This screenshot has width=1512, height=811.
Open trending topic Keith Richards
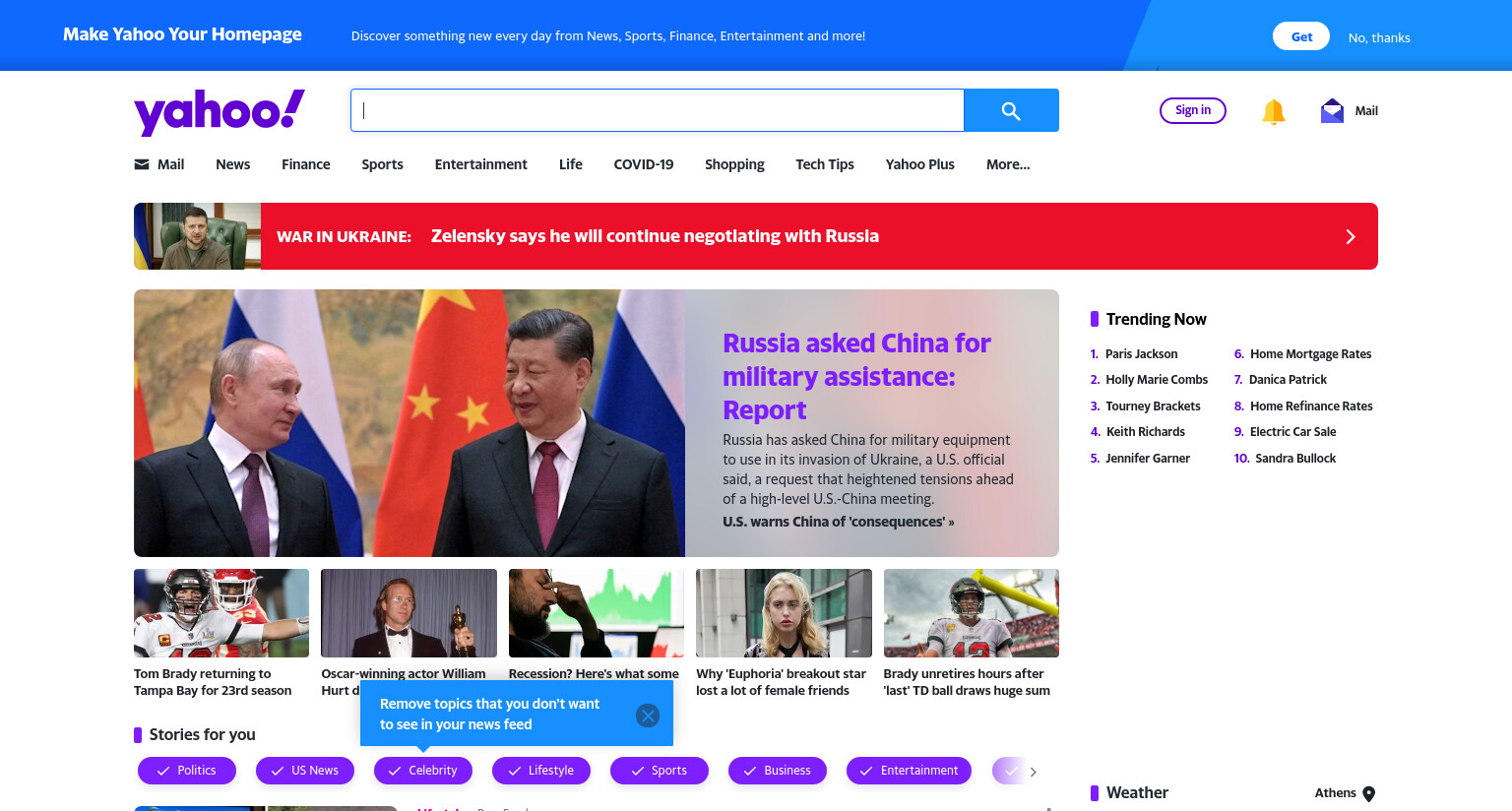pyautogui.click(x=1146, y=432)
